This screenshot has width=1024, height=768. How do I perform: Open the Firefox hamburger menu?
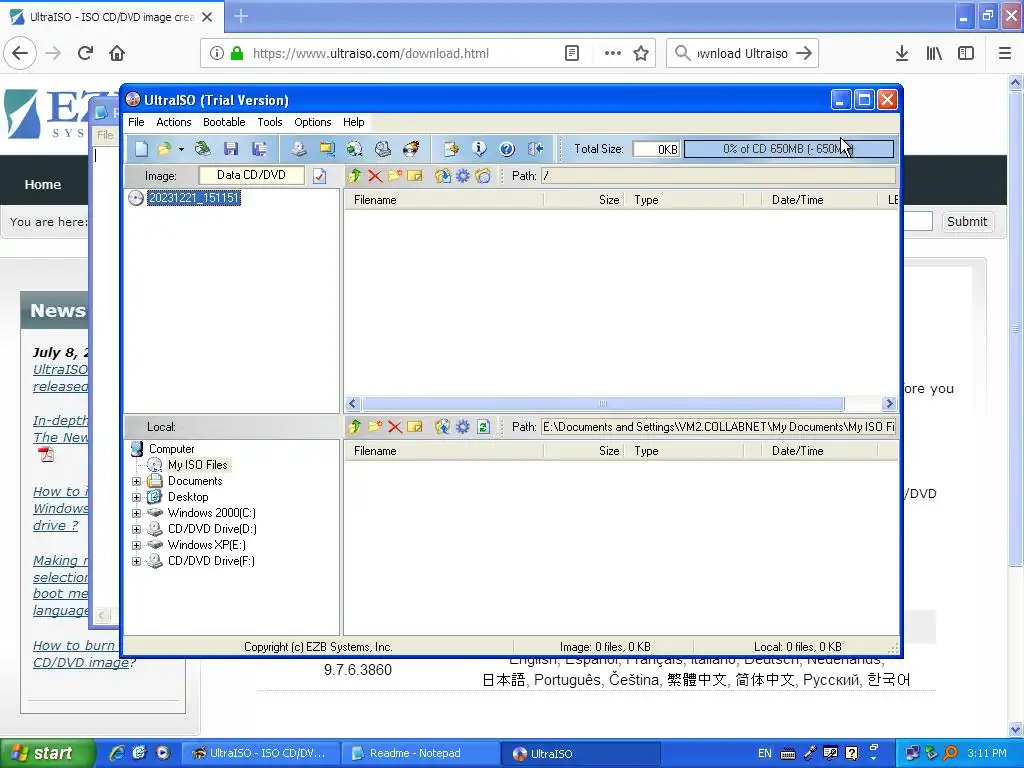coord(1004,54)
